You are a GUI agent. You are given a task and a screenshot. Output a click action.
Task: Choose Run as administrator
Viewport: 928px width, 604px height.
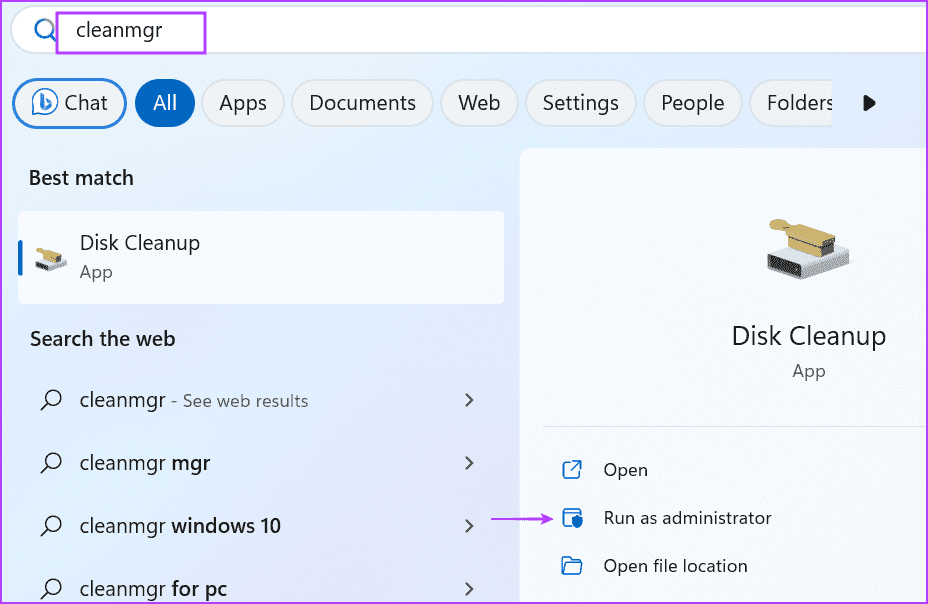tap(687, 518)
